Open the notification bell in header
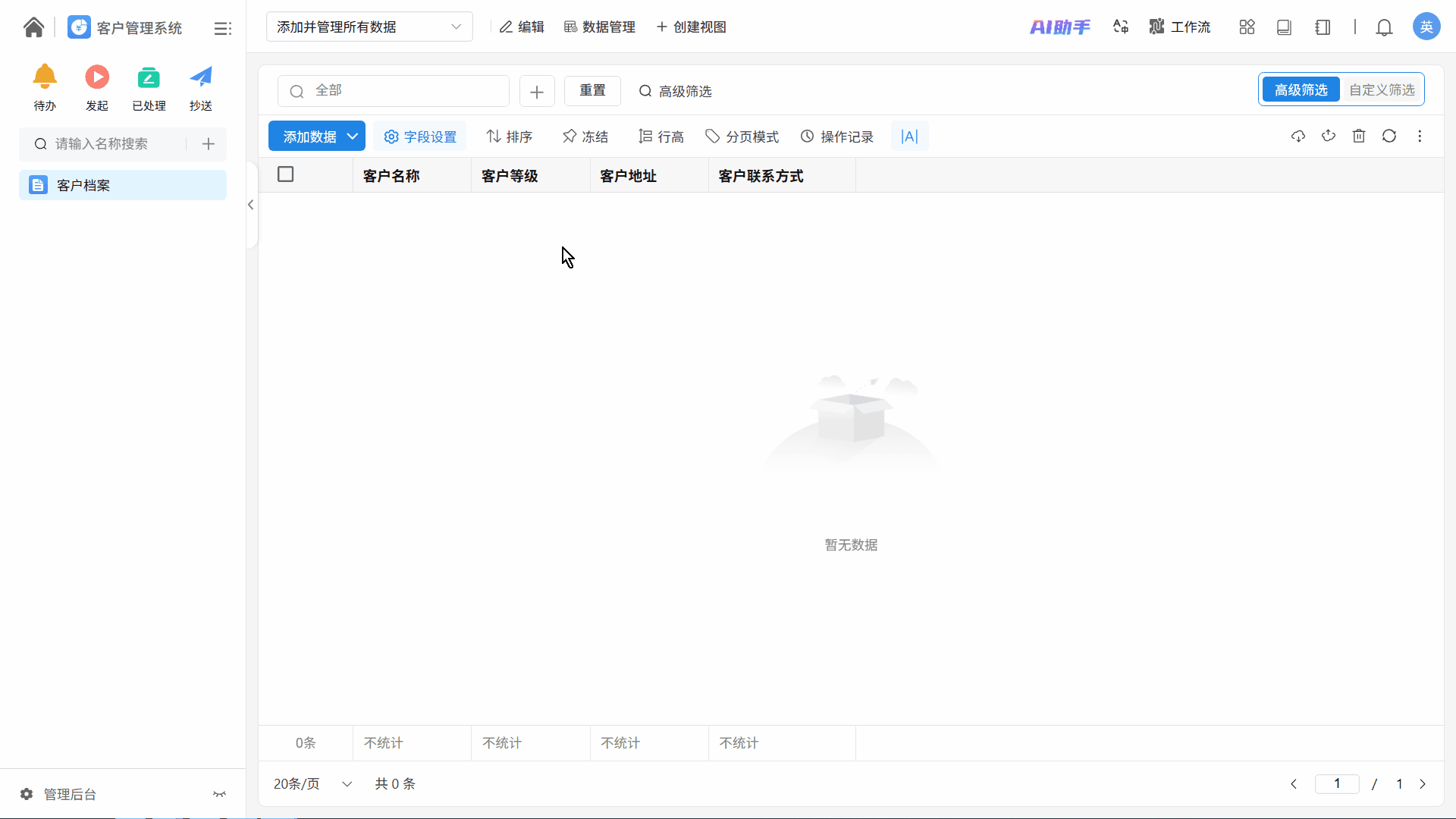The image size is (1456, 819). coord(1384,28)
